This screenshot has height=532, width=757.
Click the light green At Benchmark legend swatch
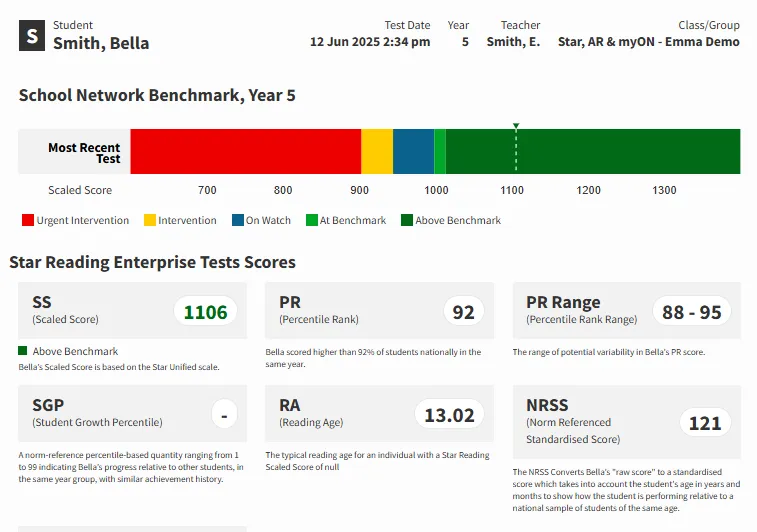pos(312,220)
